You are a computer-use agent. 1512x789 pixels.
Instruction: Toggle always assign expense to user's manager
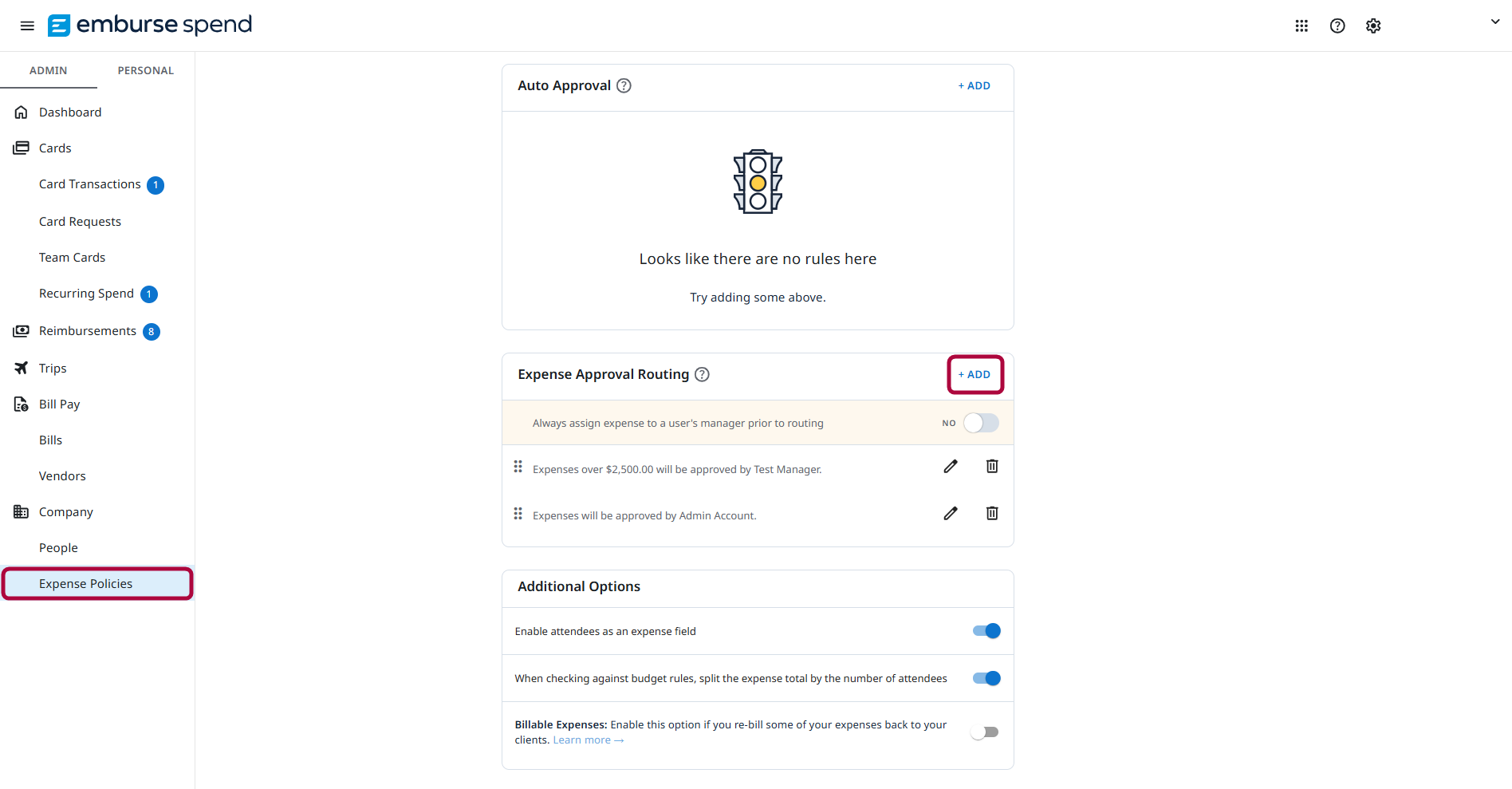[981, 423]
